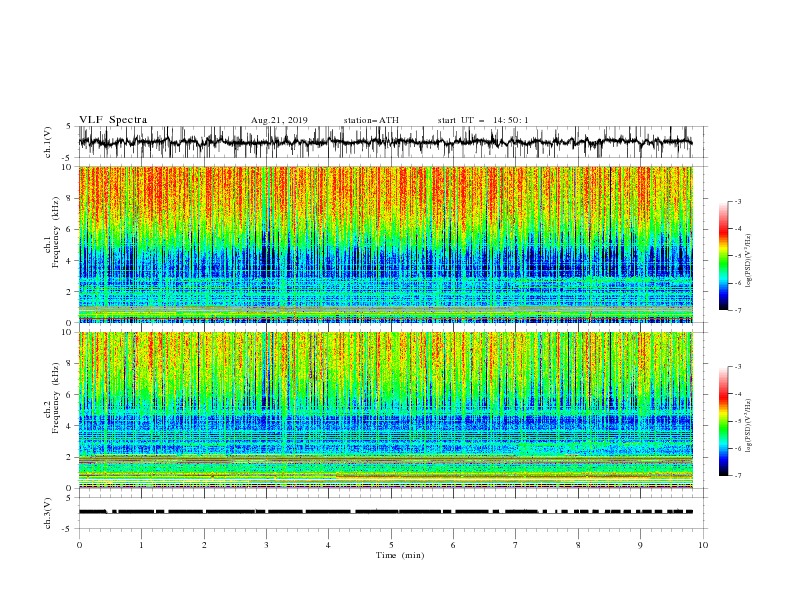Screen dimensions: 792x612
Task: Click the 'ch.1 Frequency (kHz)' axis label
Action: pos(52,234)
